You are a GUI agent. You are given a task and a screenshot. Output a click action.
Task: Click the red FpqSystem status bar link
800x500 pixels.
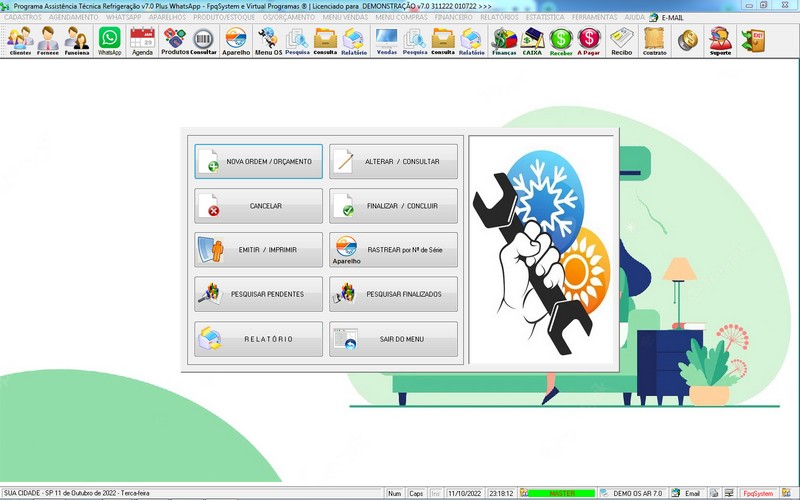click(758, 493)
